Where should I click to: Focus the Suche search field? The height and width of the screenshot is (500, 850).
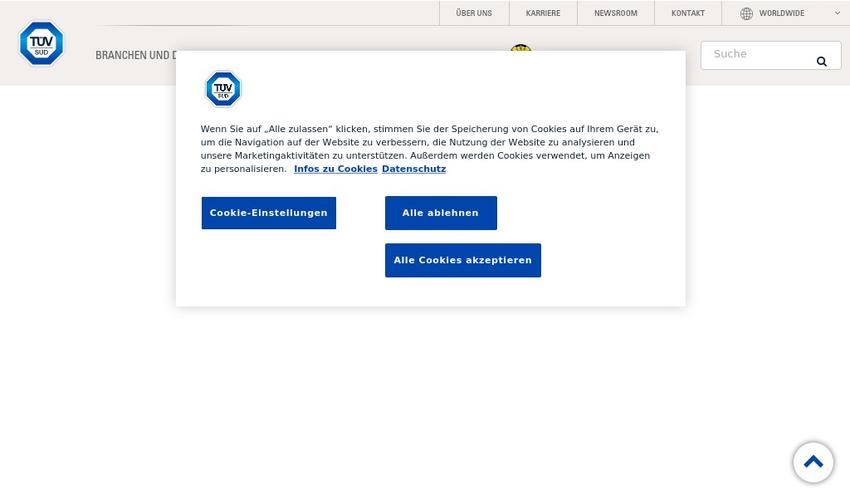[x=758, y=54]
